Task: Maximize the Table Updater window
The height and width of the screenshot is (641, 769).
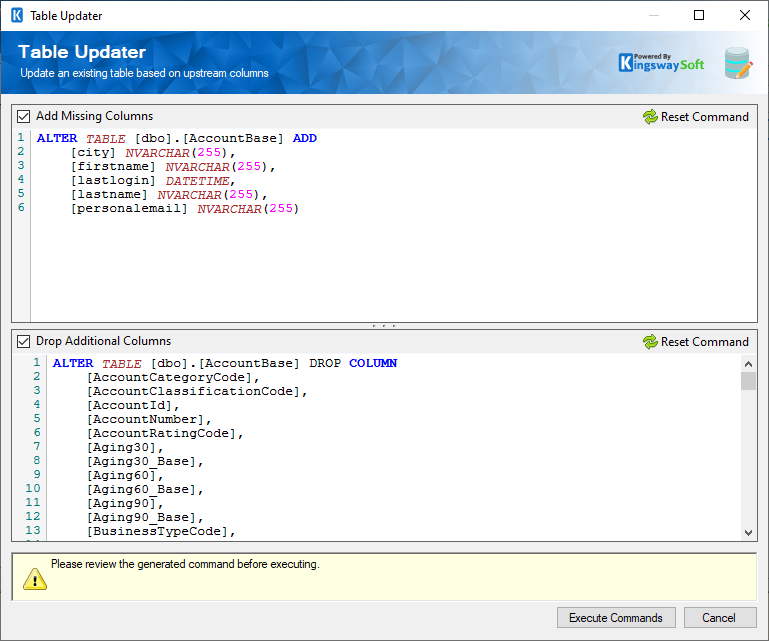Action: 699,15
